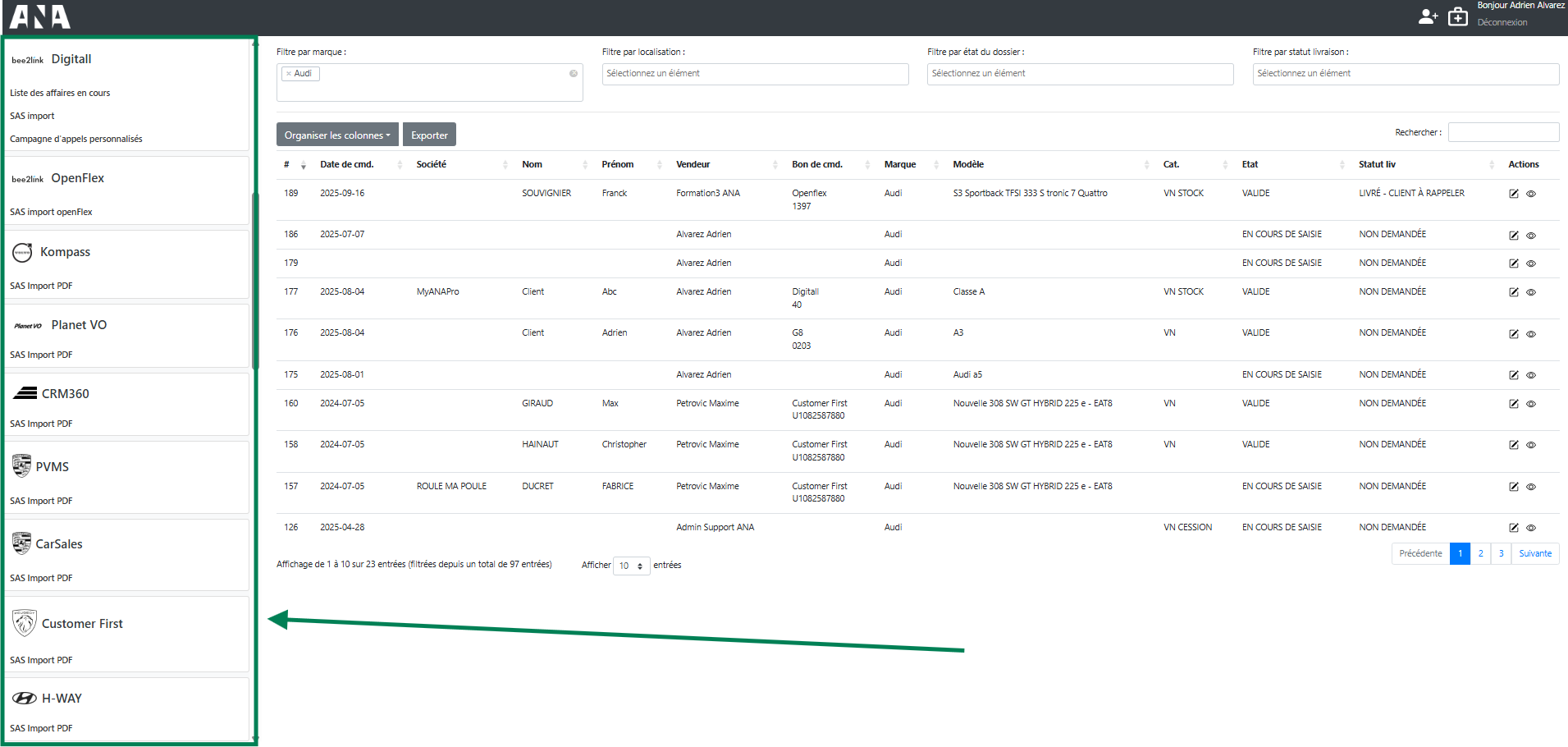Open Liste des affaires en cours

[x=60, y=94]
